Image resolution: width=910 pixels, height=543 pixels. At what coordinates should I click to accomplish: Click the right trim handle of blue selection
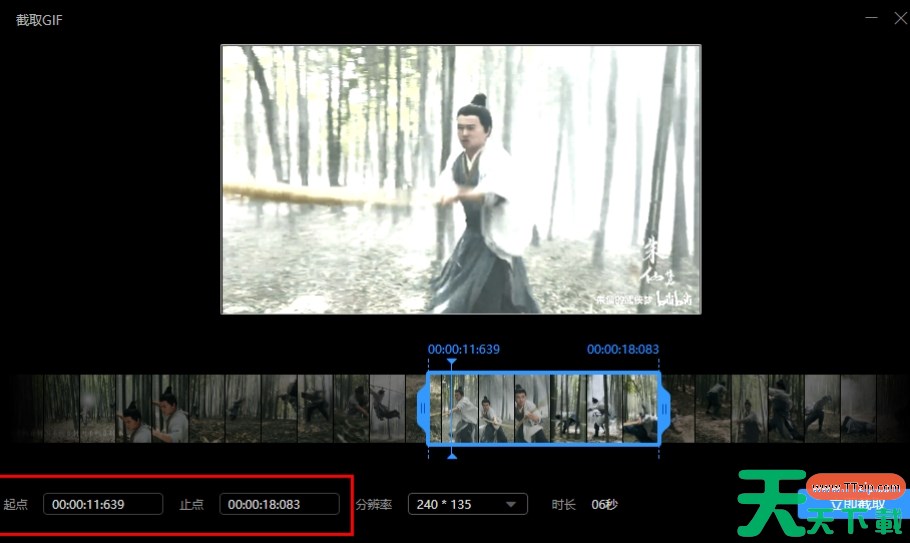664,408
